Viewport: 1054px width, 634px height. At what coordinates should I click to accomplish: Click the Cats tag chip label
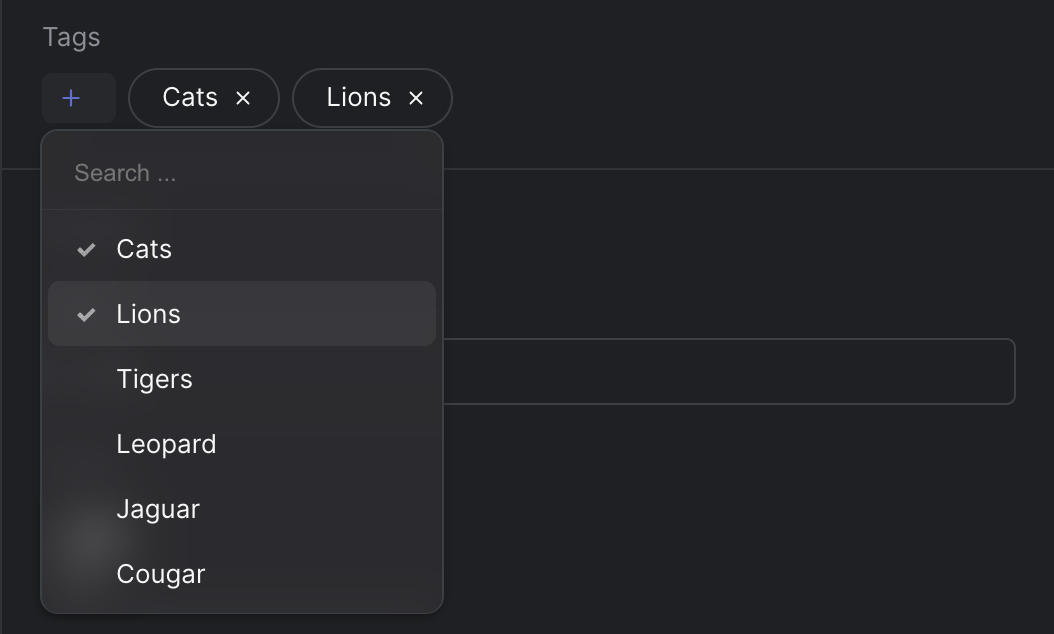(x=190, y=97)
